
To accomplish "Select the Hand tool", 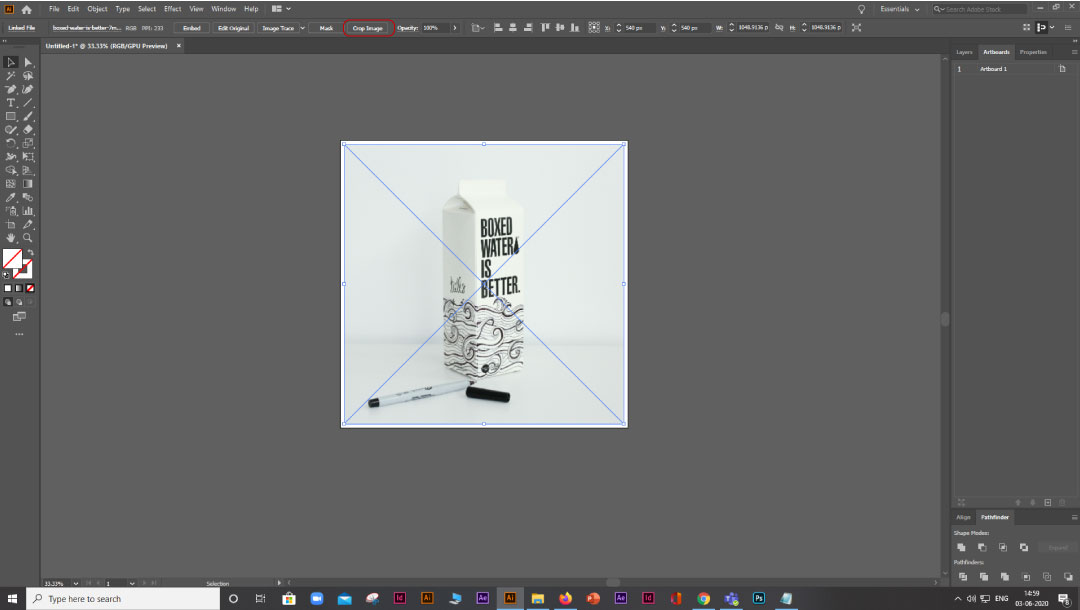I will point(11,238).
